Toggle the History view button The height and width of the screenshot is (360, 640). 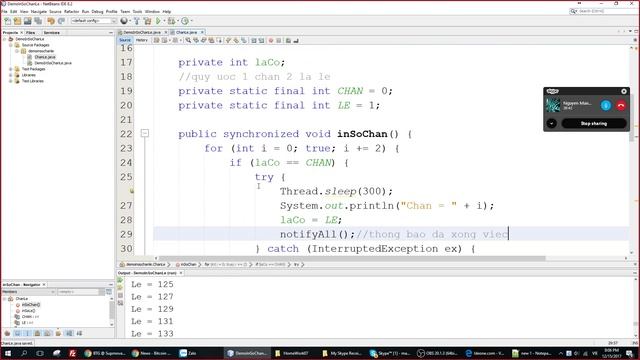click(142, 40)
